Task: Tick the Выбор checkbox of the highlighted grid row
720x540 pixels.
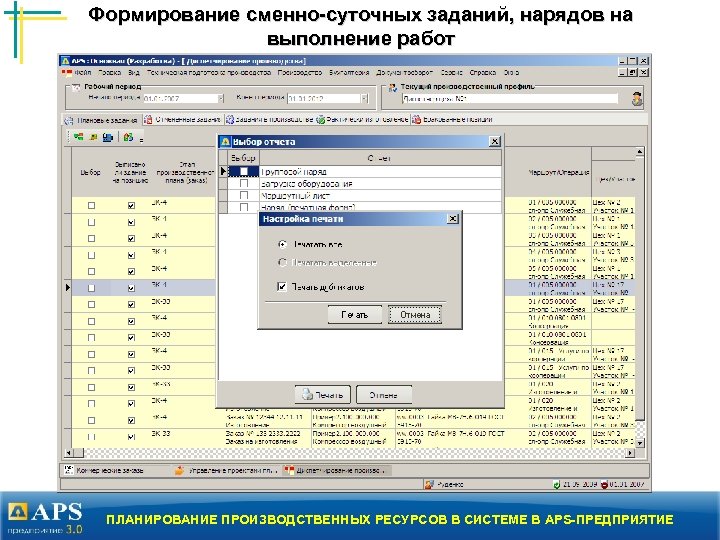Action: click(x=91, y=288)
